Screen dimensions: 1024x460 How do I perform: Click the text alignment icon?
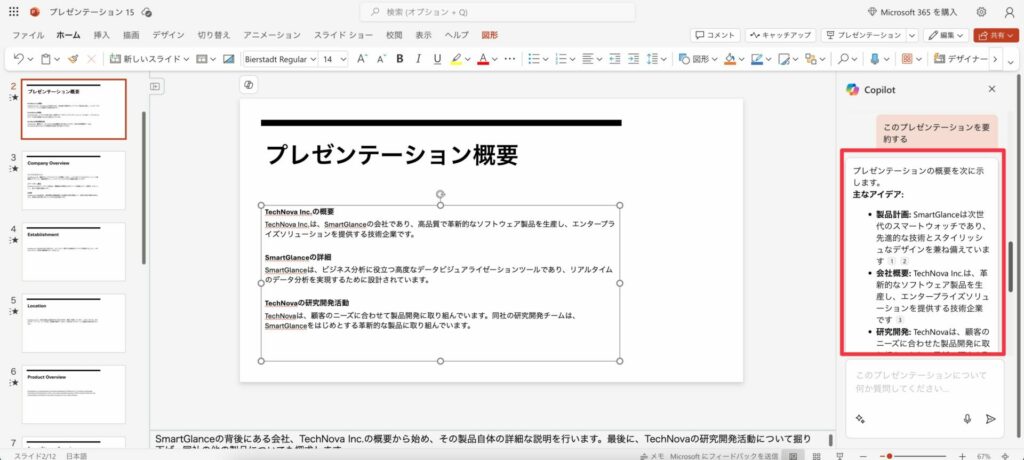click(x=588, y=59)
